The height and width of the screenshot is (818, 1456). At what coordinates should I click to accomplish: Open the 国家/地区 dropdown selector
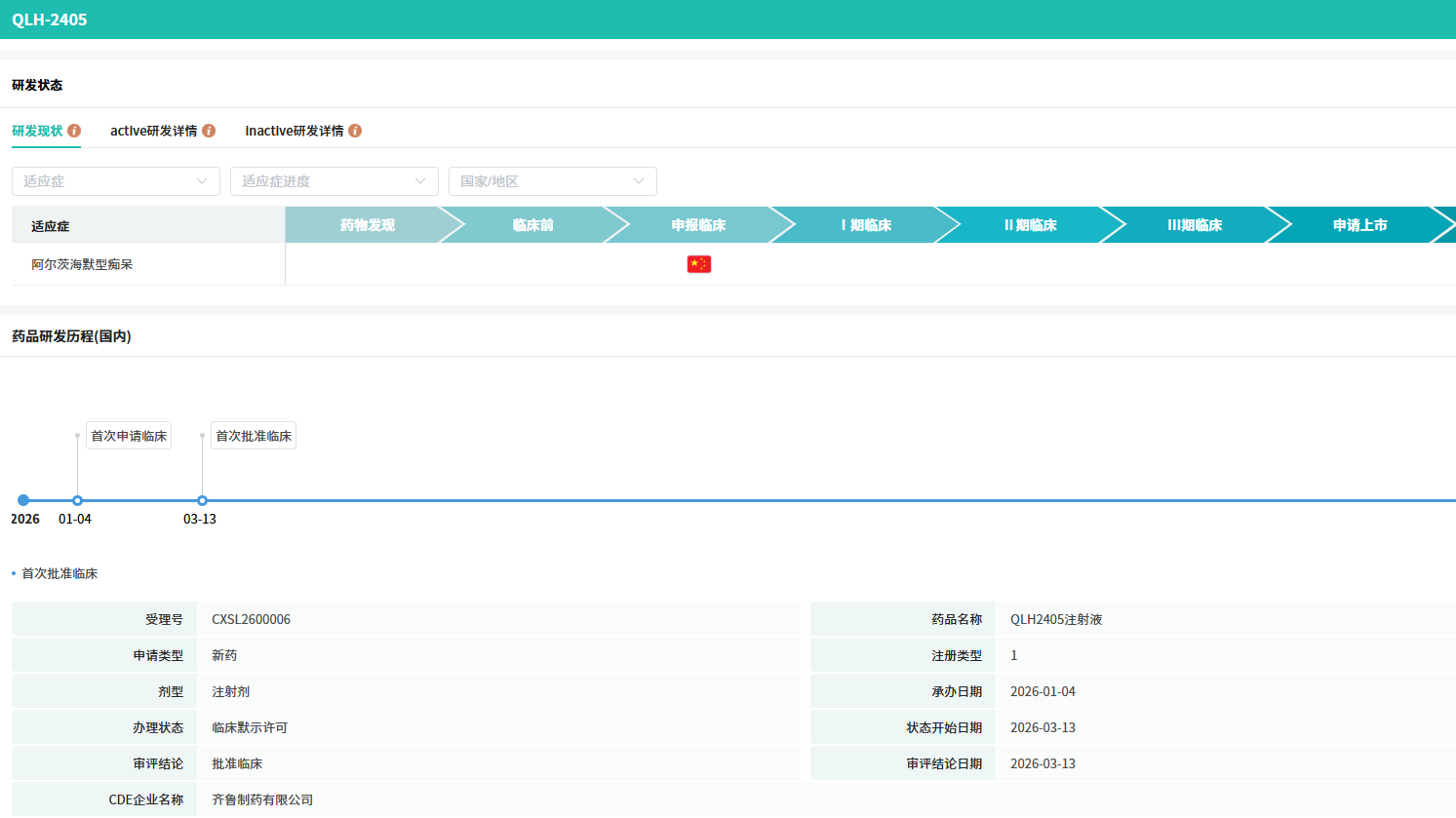(552, 181)
